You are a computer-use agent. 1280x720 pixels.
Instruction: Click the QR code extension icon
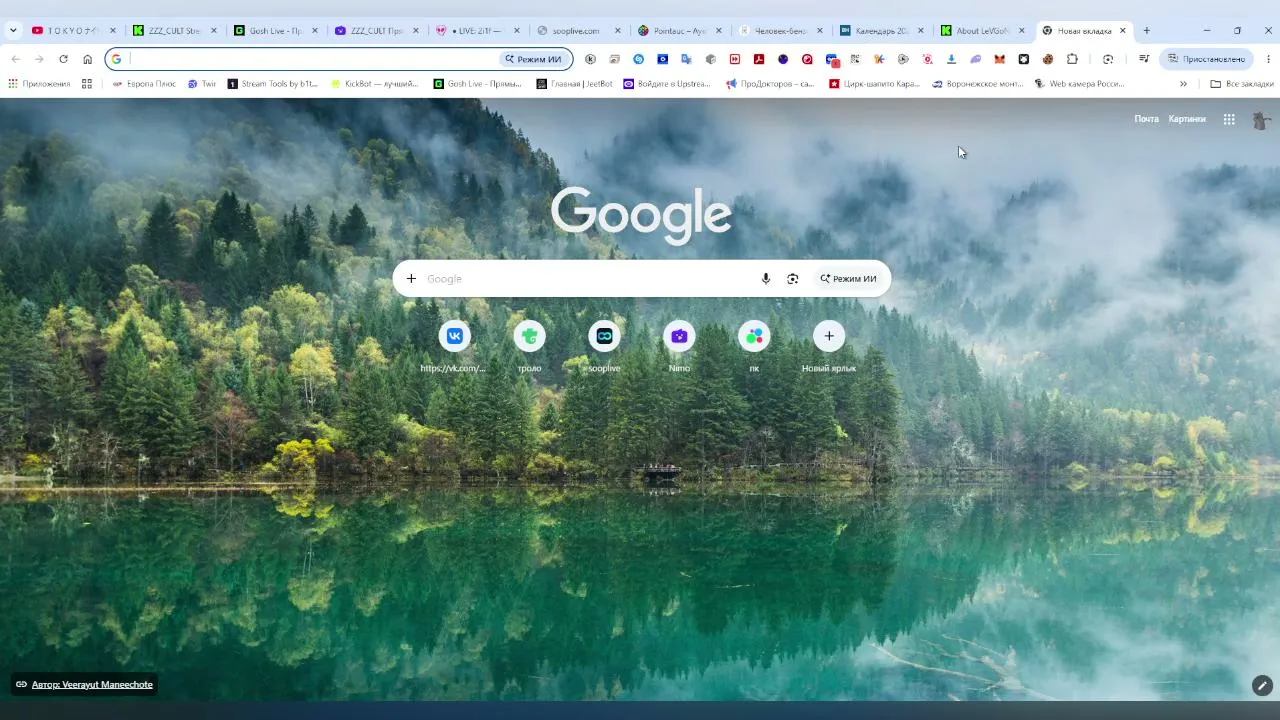pos(856,59)
